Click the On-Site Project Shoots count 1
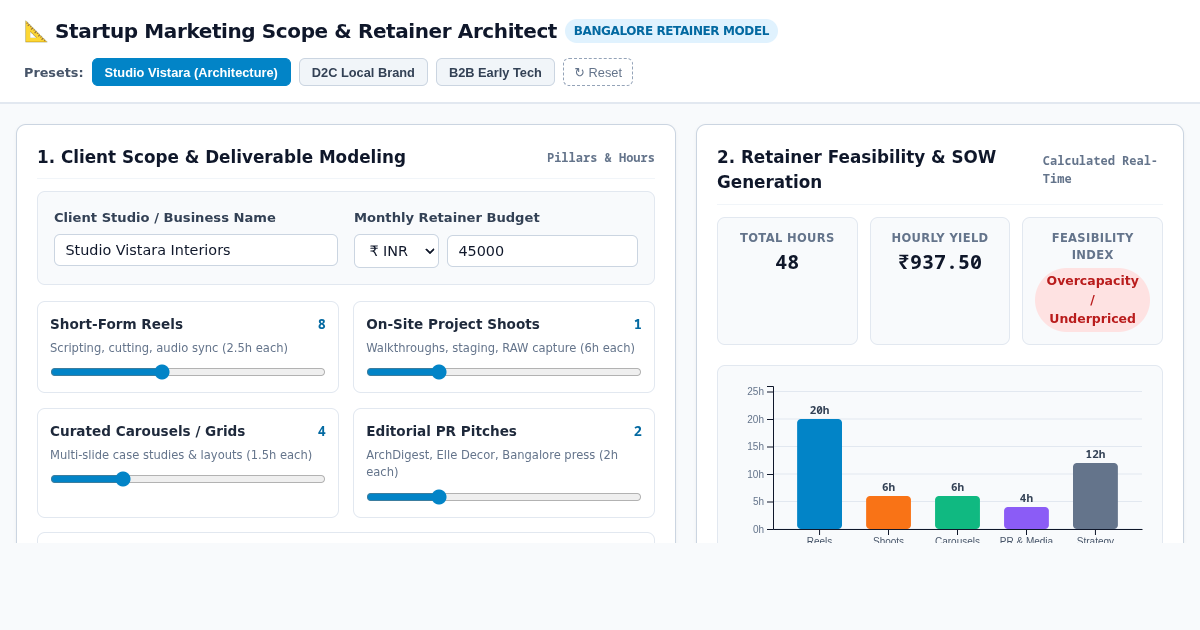The image size is (1200, 630). 638,324
